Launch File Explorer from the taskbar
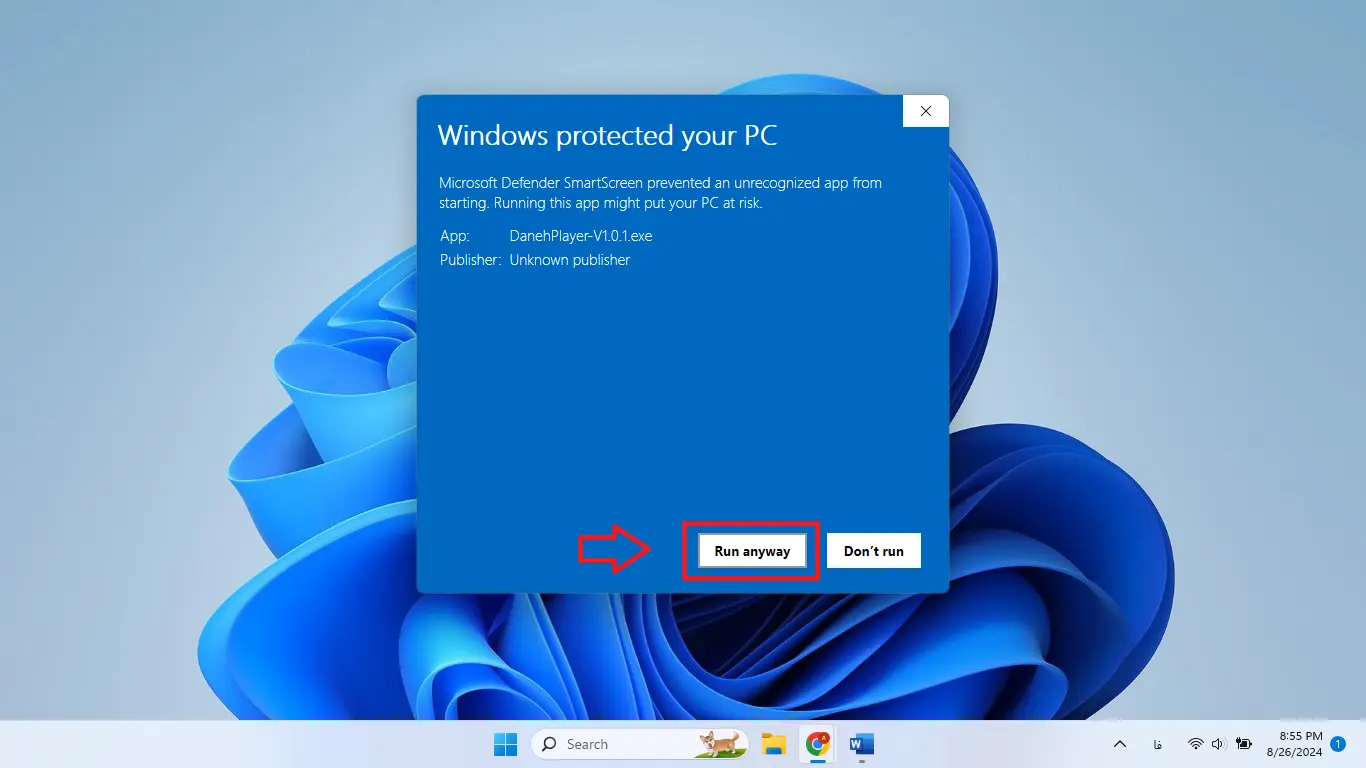Viewport: 1366px width, 768px height. tap(773, 744)
